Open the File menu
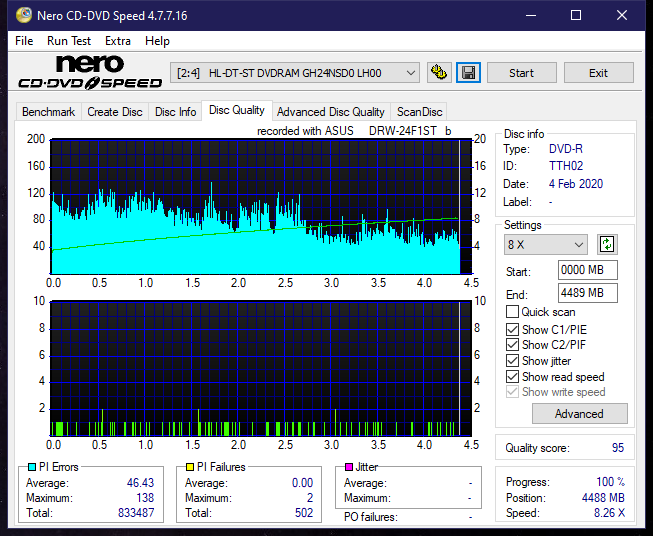 click(24, 41)
